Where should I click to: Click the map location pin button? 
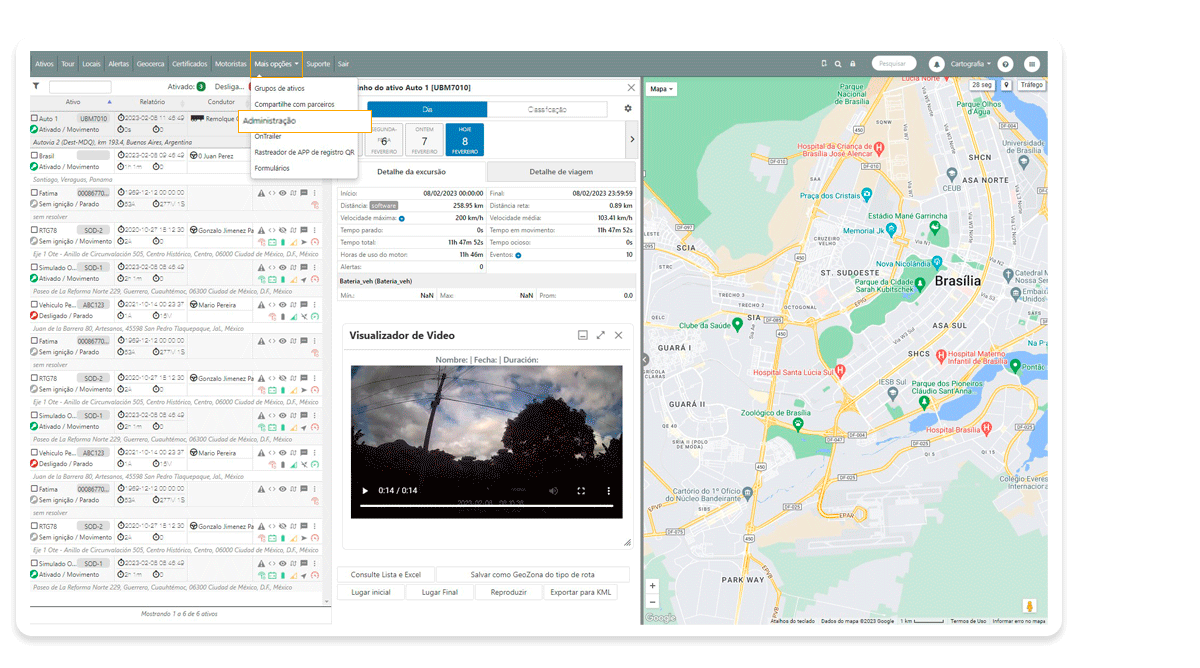1005,86
